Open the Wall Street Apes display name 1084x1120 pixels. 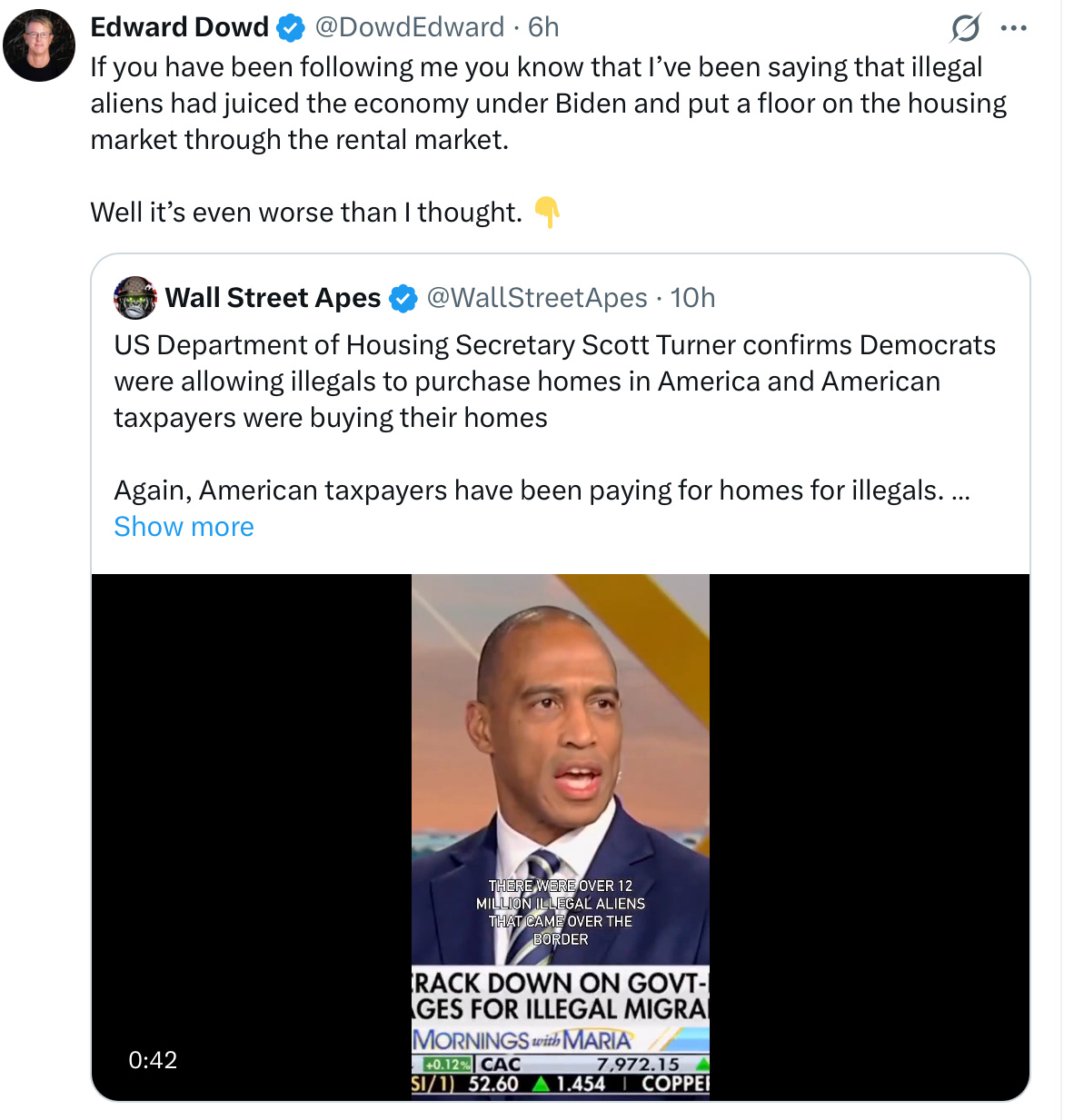coord(273,298)
